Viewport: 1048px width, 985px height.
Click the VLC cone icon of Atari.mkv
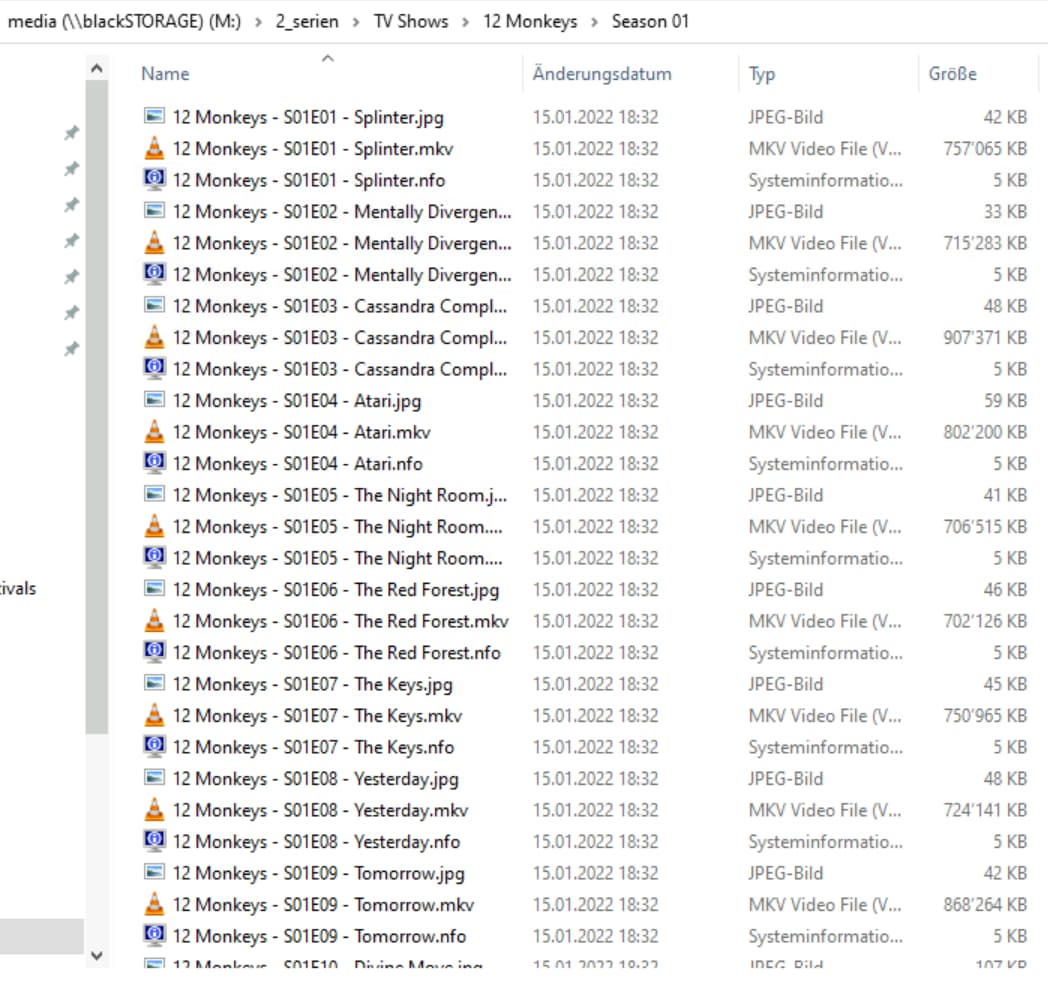[x=154, y=431]
